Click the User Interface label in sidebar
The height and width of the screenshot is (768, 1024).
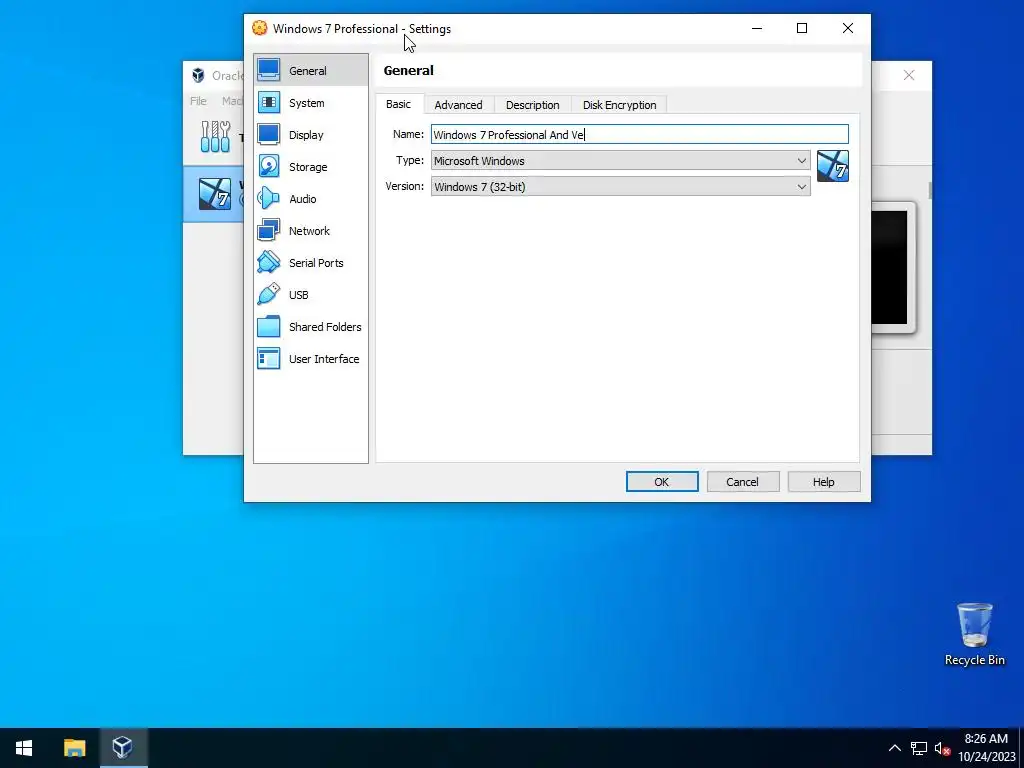[324, 359]
